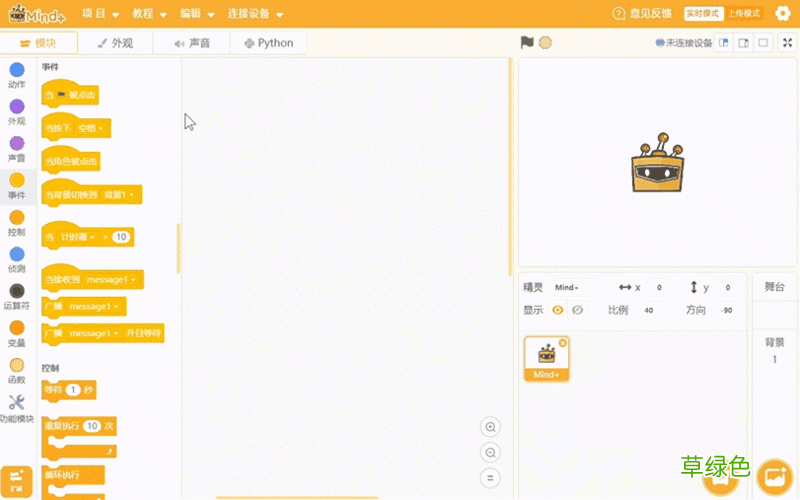Image resolution: width=800 pixels, height=500 pixels.
Task: Open 意见反馈 feedback link
Action: (642, 13)
